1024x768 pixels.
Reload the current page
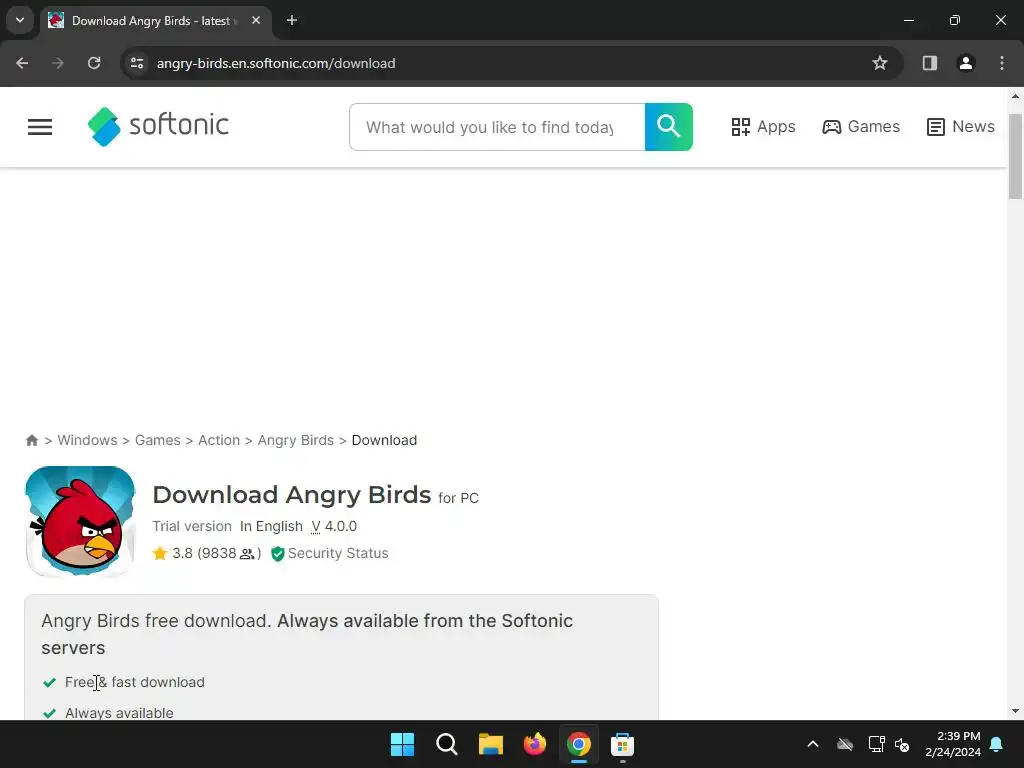(94, 63)
